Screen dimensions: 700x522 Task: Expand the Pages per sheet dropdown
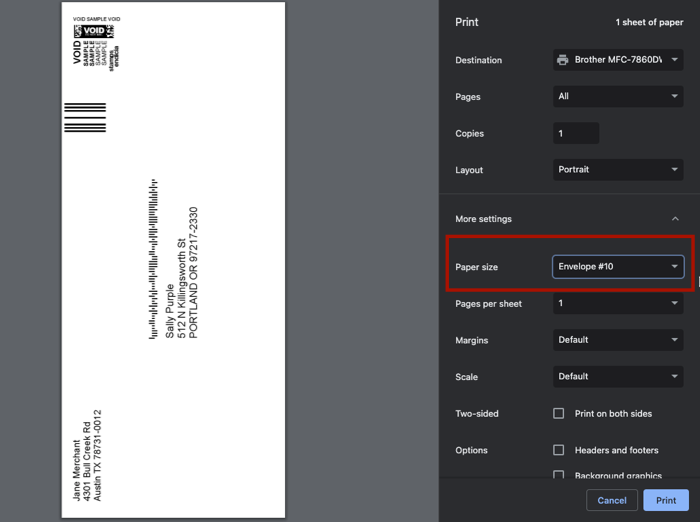(x=618, y=303)
